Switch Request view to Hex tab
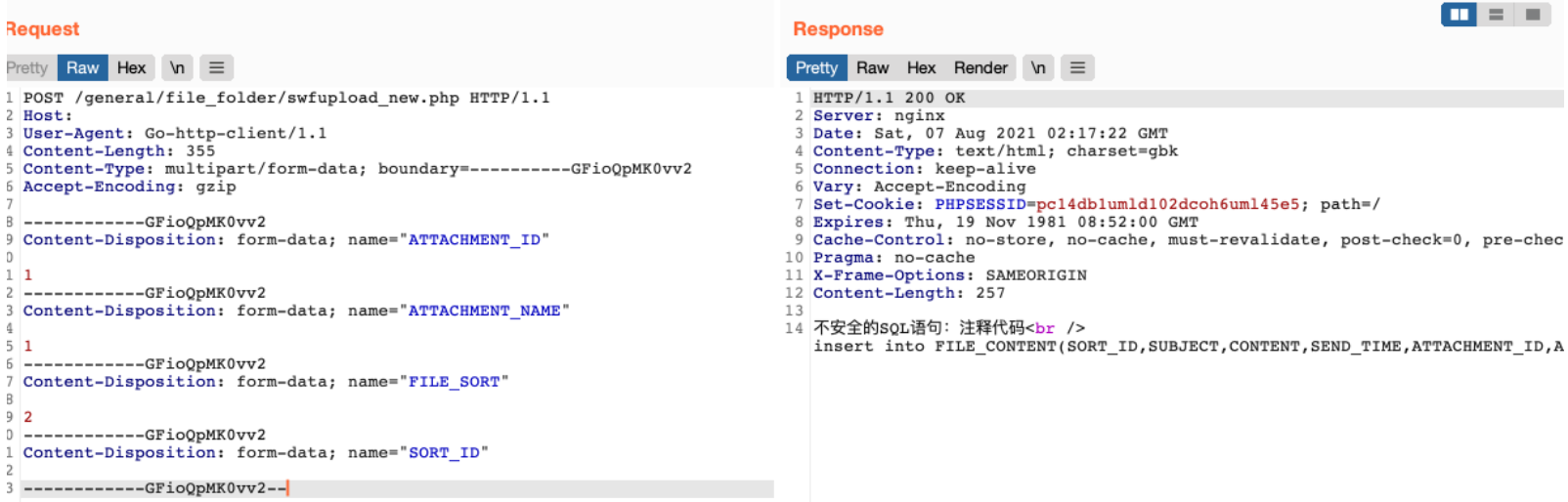 click(131, 67)
